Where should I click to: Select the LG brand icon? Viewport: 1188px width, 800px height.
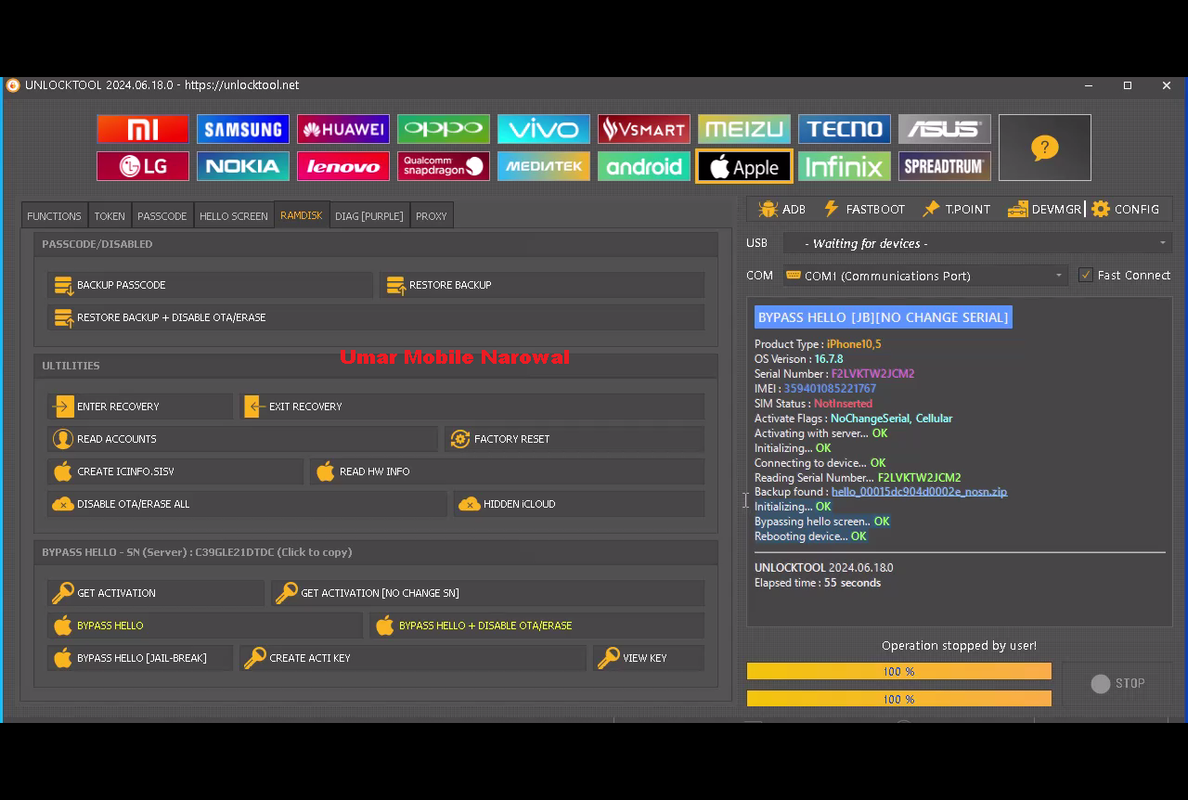click(x=142, y=166)
